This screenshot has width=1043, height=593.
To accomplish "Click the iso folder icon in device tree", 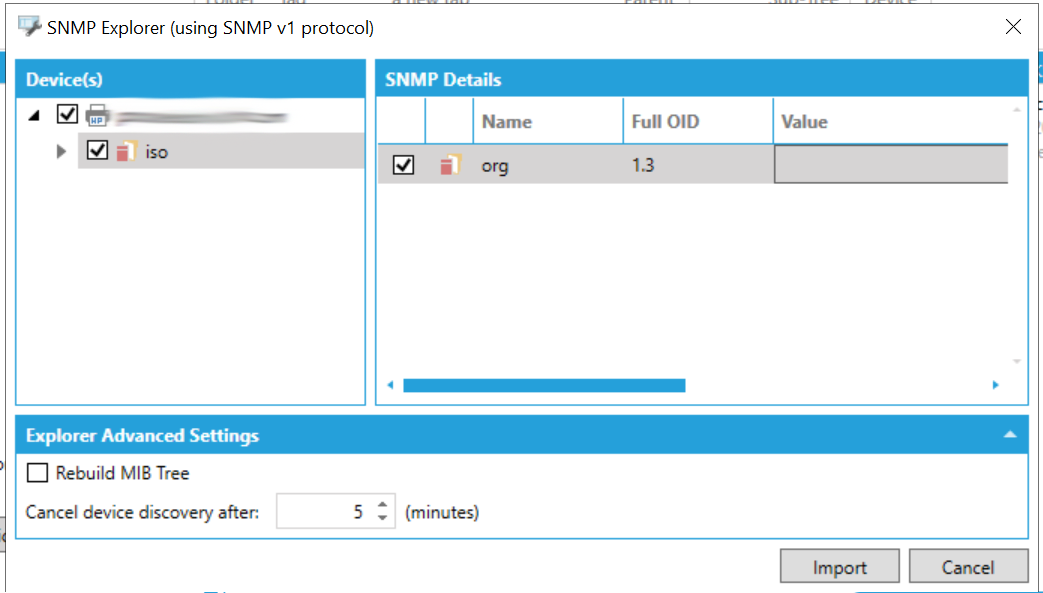I will [125, 152].
